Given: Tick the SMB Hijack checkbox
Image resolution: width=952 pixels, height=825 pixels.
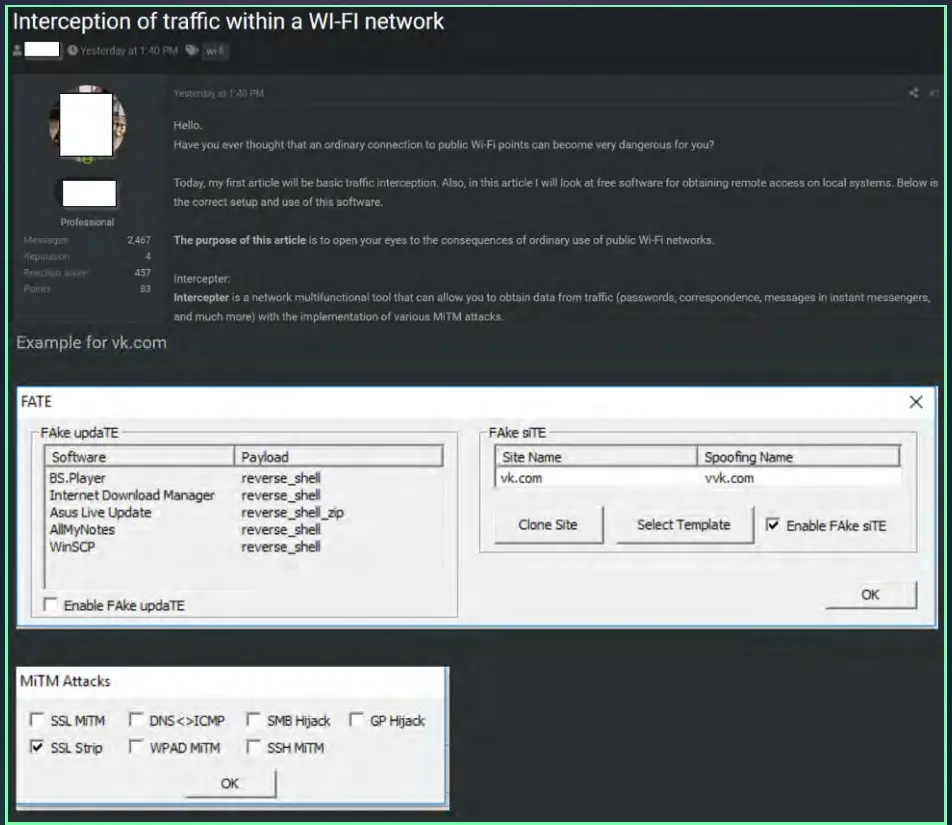Looking at the screenshot, I should (x=253, y=720).
